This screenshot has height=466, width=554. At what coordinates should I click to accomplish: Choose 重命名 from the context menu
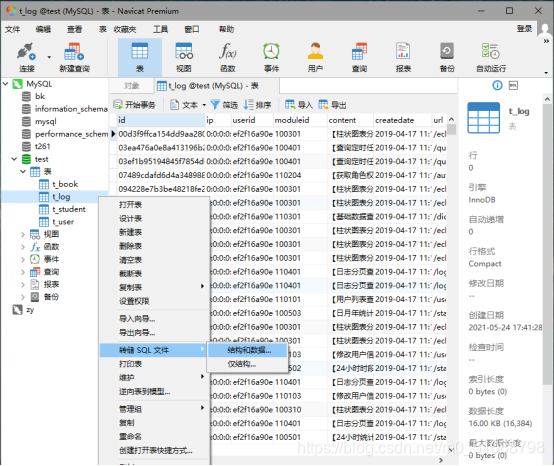pyautogui.click(x=154, y=436)
